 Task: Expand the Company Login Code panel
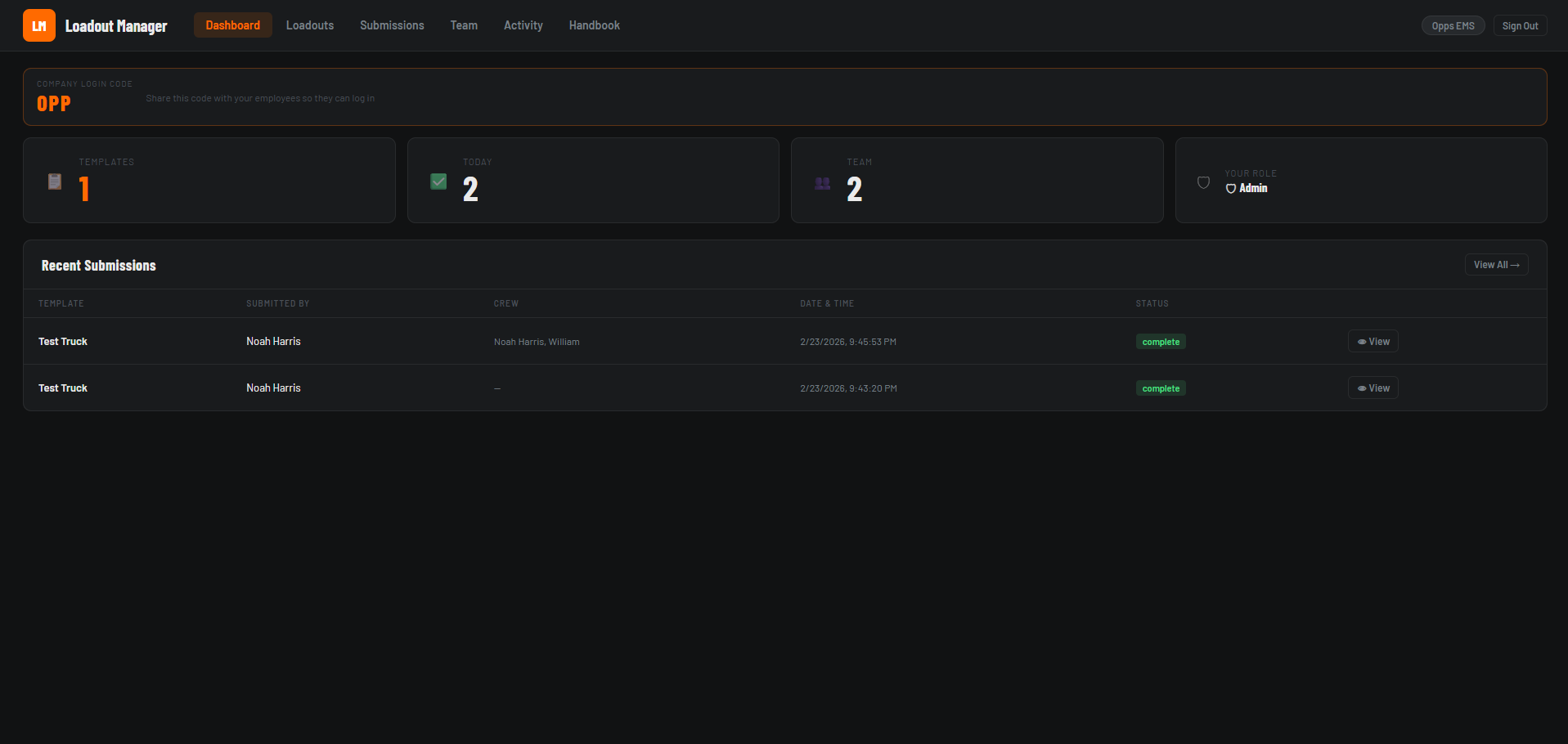[x=84, y=83]
